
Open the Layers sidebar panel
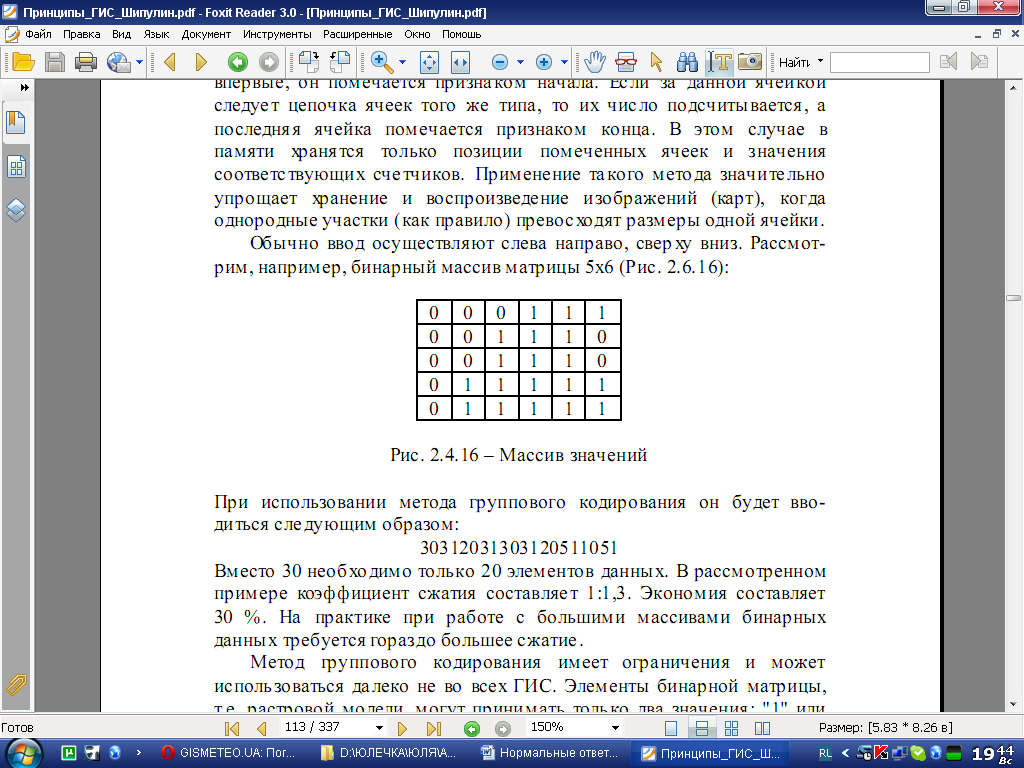(x=16, y=210)
